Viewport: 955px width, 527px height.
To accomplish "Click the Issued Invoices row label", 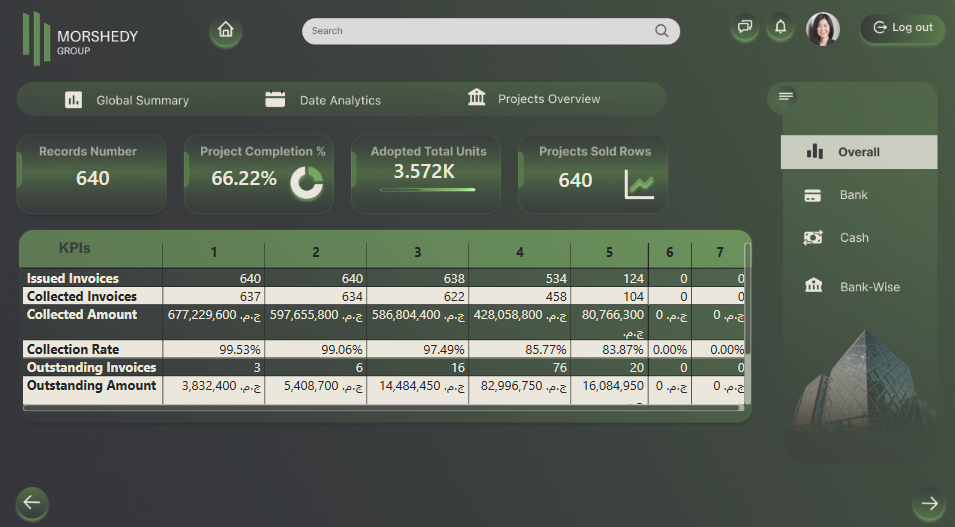I will 72,278.
